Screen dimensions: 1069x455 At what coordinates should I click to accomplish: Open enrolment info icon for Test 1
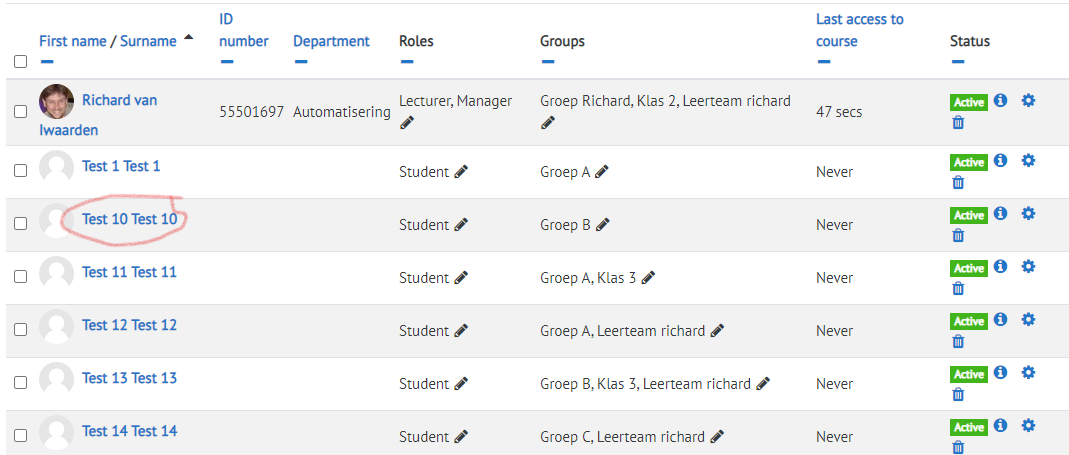(x=1001, y=160)
